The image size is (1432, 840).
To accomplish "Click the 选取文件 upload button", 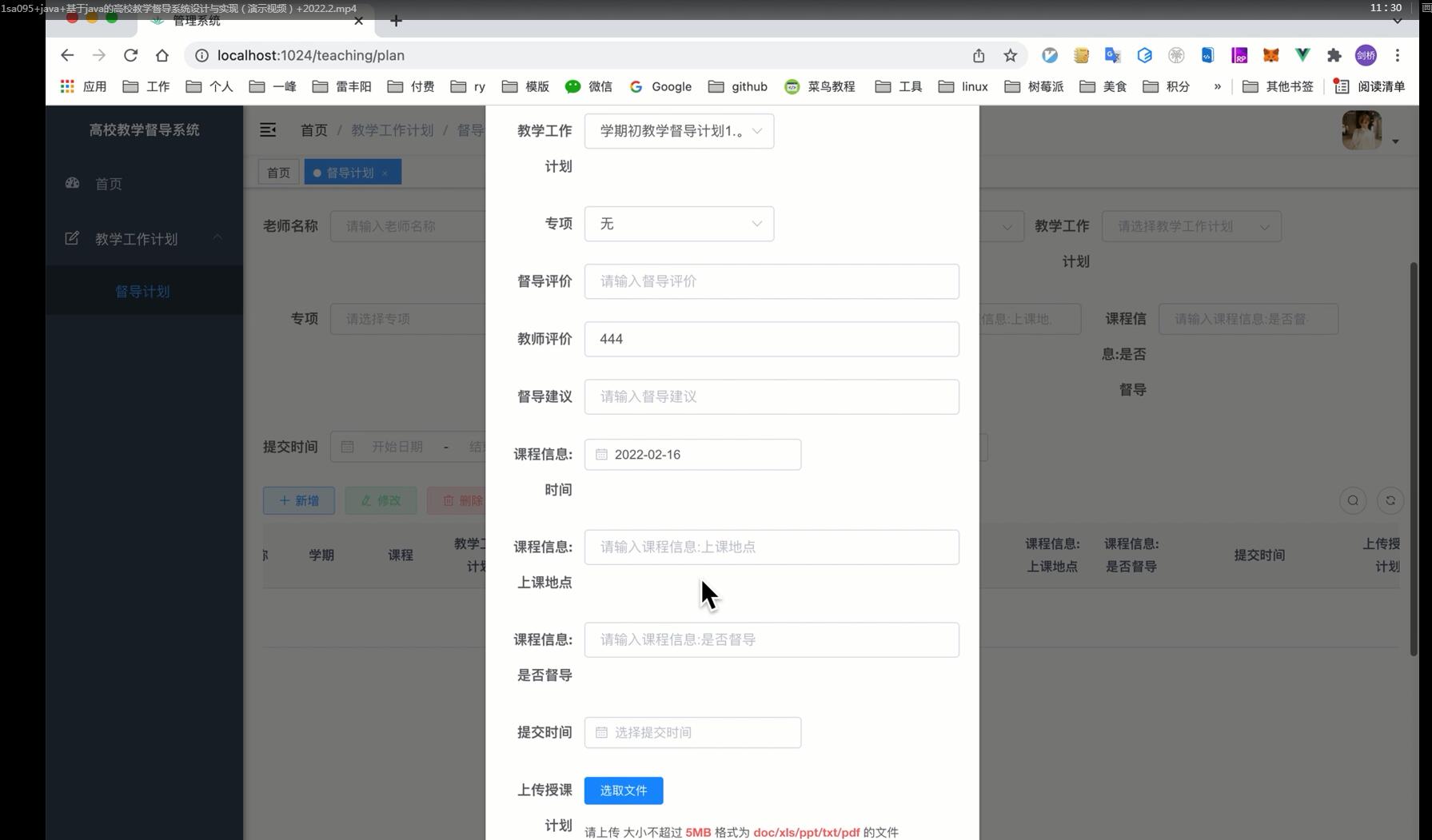I will coord(623,790).
